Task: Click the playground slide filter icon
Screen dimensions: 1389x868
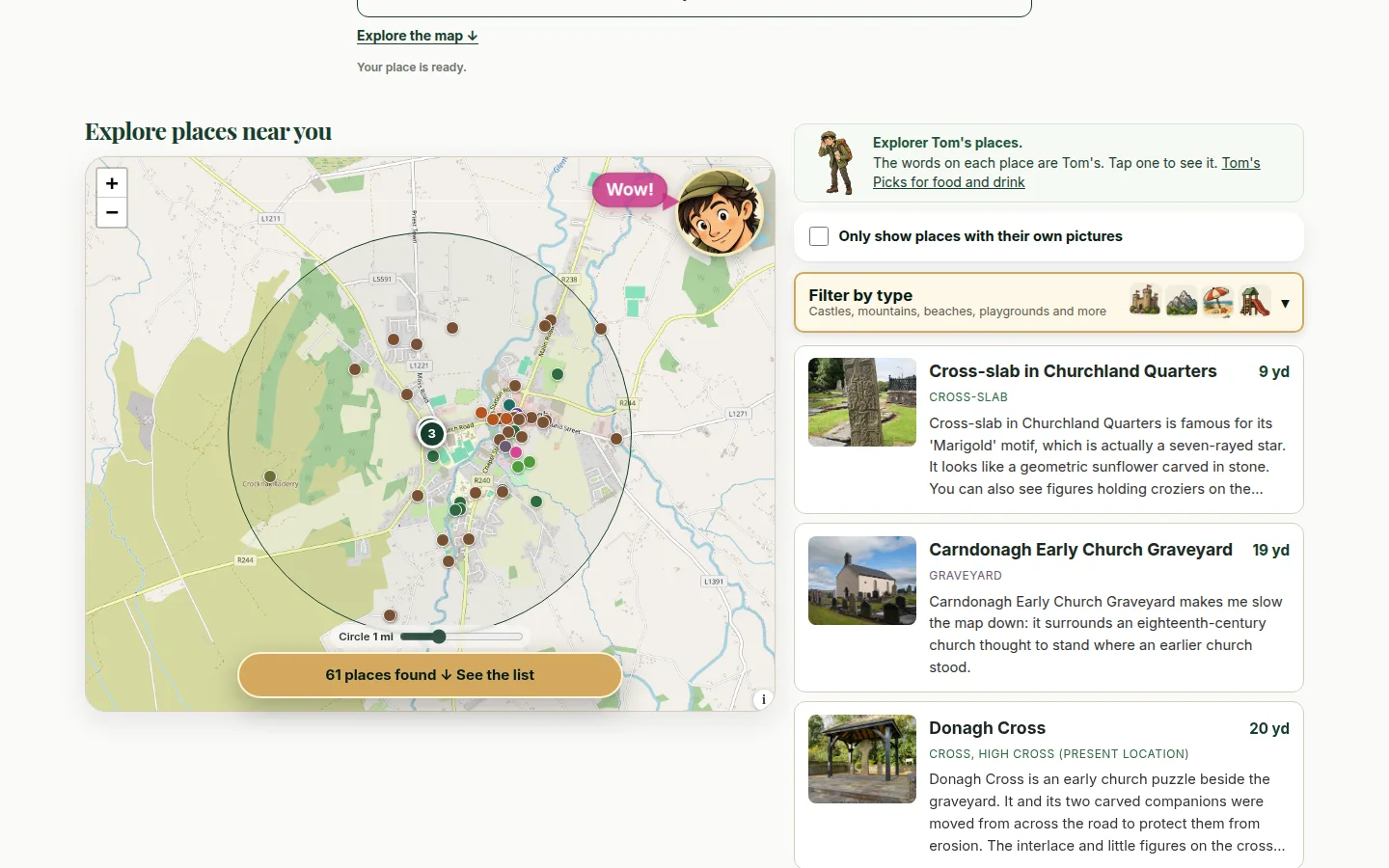Action: pyautogui.click(x=1255, y=301)
